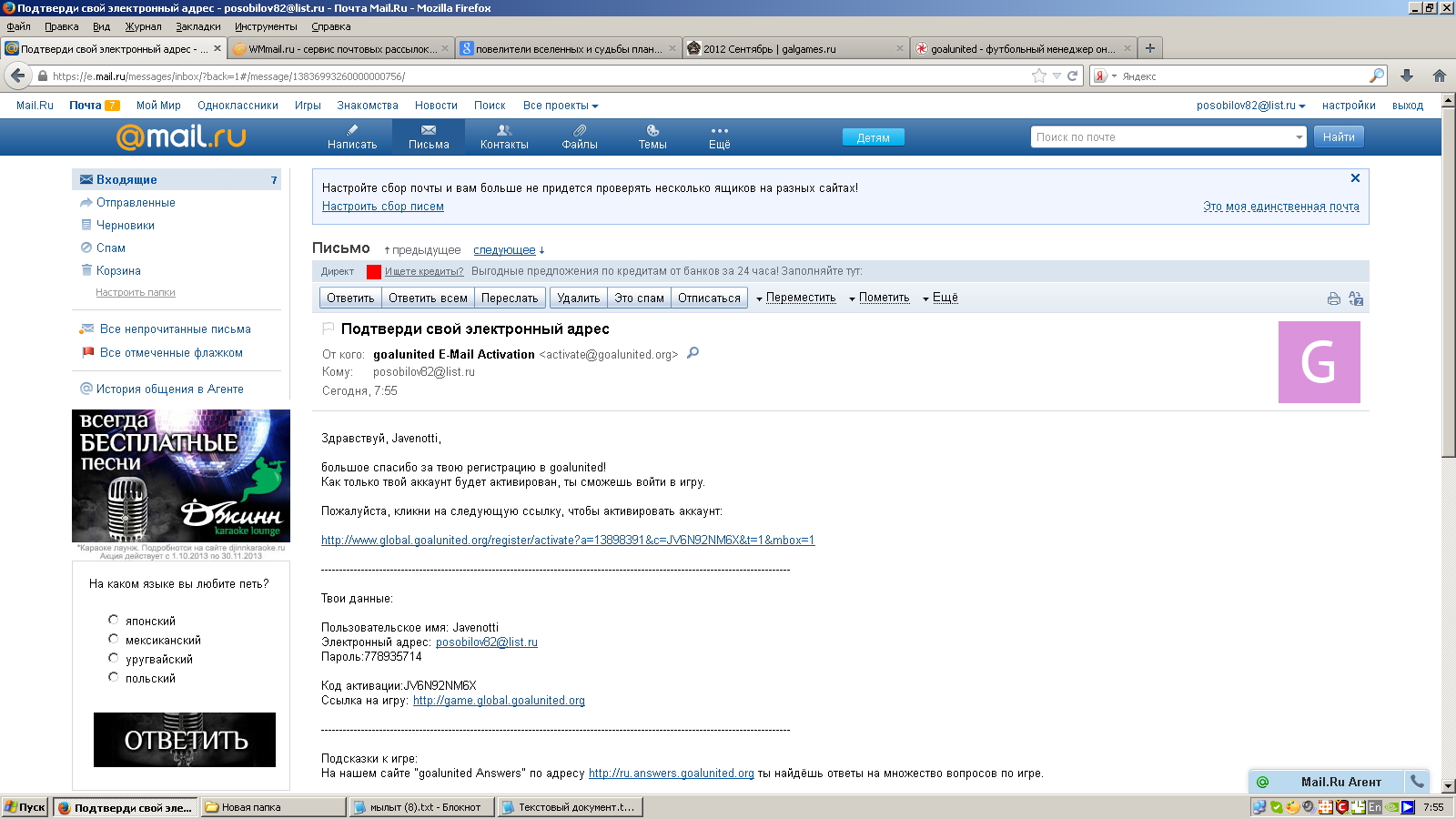Open the Блокнот taskbar window мылыт (8).txt
Viewport: 1456px width, 819px height.
[421, 807]
